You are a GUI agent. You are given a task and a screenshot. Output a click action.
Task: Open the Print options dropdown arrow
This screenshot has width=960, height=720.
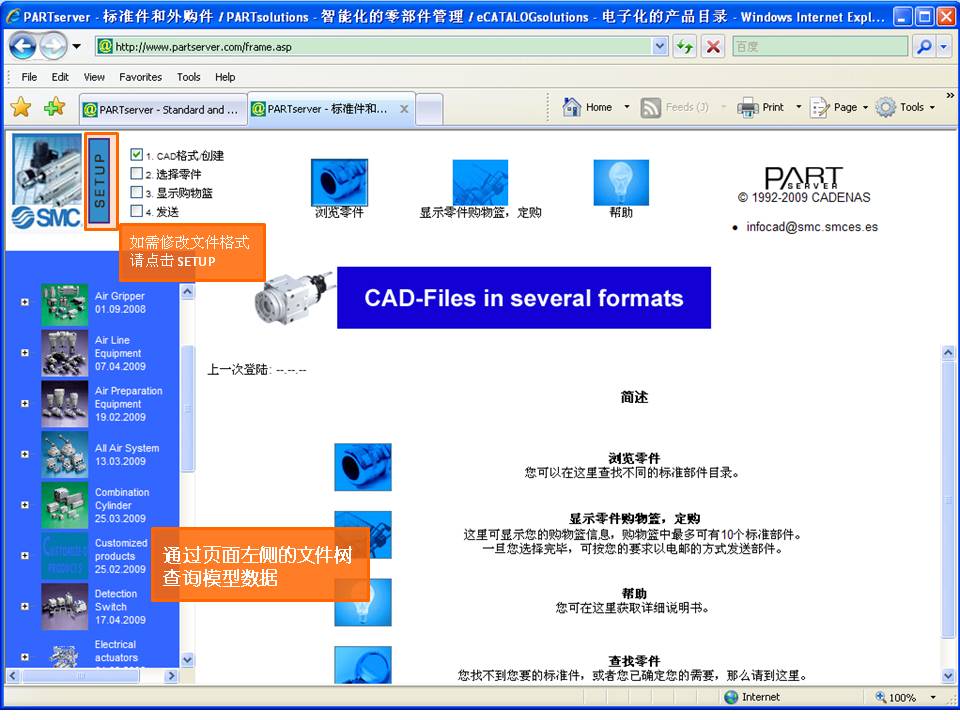pyautogui.click(x=798, y=108)
